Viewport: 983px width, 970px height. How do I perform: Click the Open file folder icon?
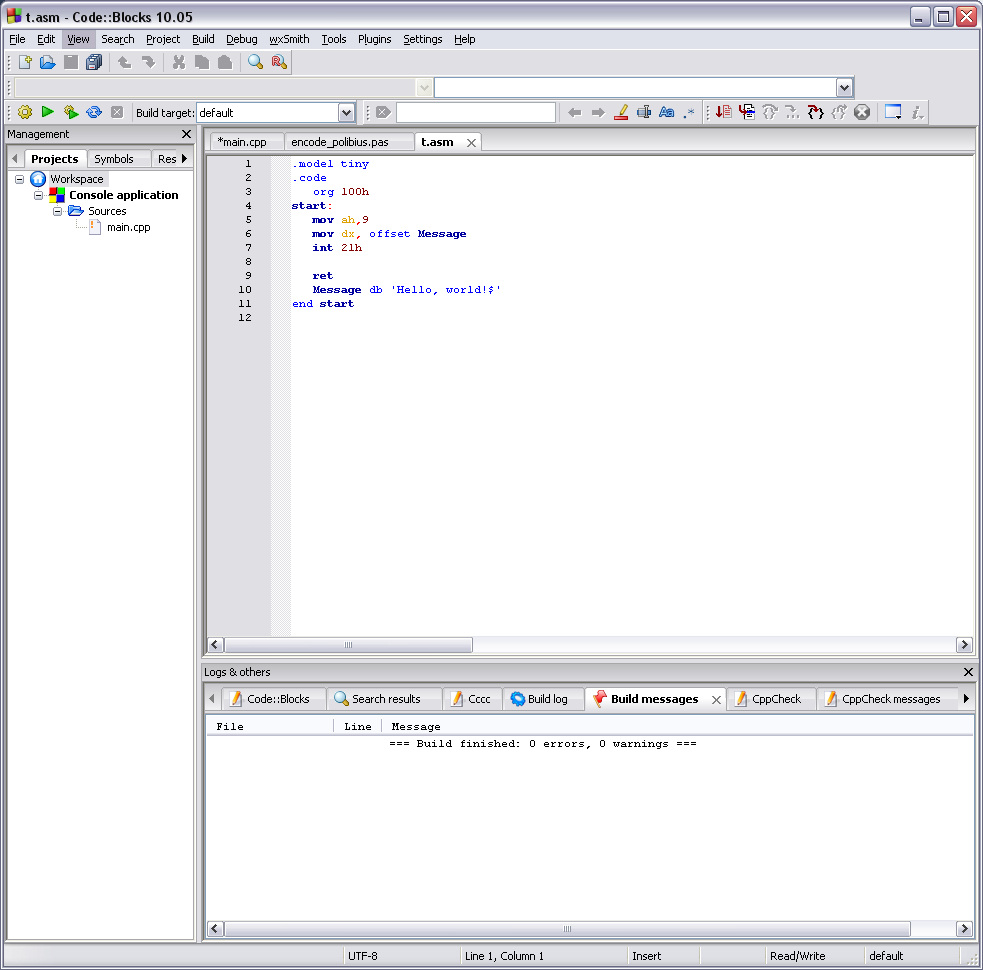[x=47, y=62]
